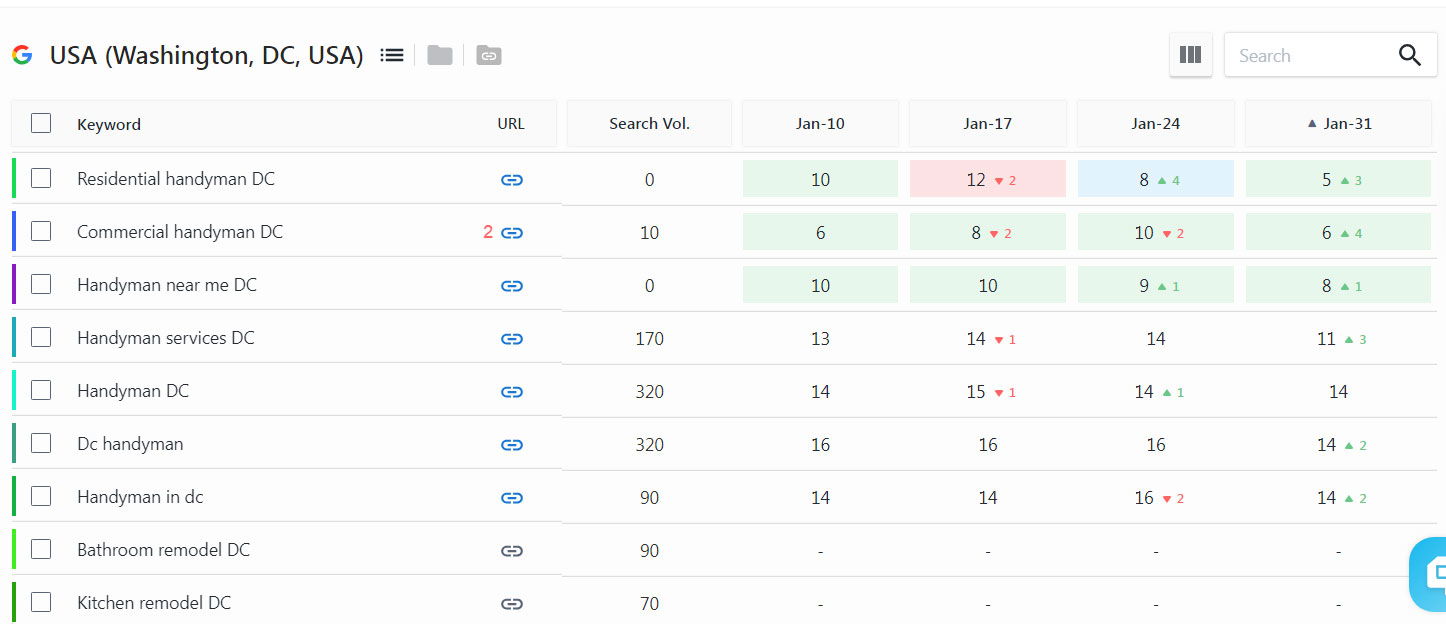Viewport: 1446px width, 624px height.
Task: Select the Kitchen remodel DC checkbox
Action: 41,602
